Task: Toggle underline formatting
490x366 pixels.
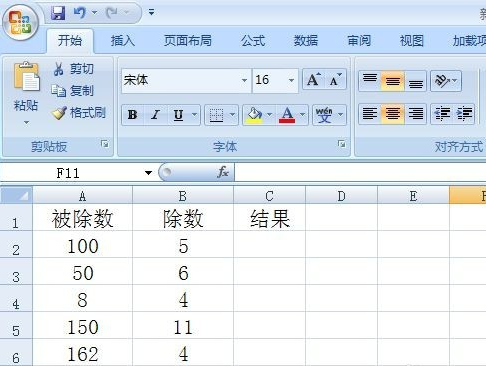Action: [x=178, y=115]
